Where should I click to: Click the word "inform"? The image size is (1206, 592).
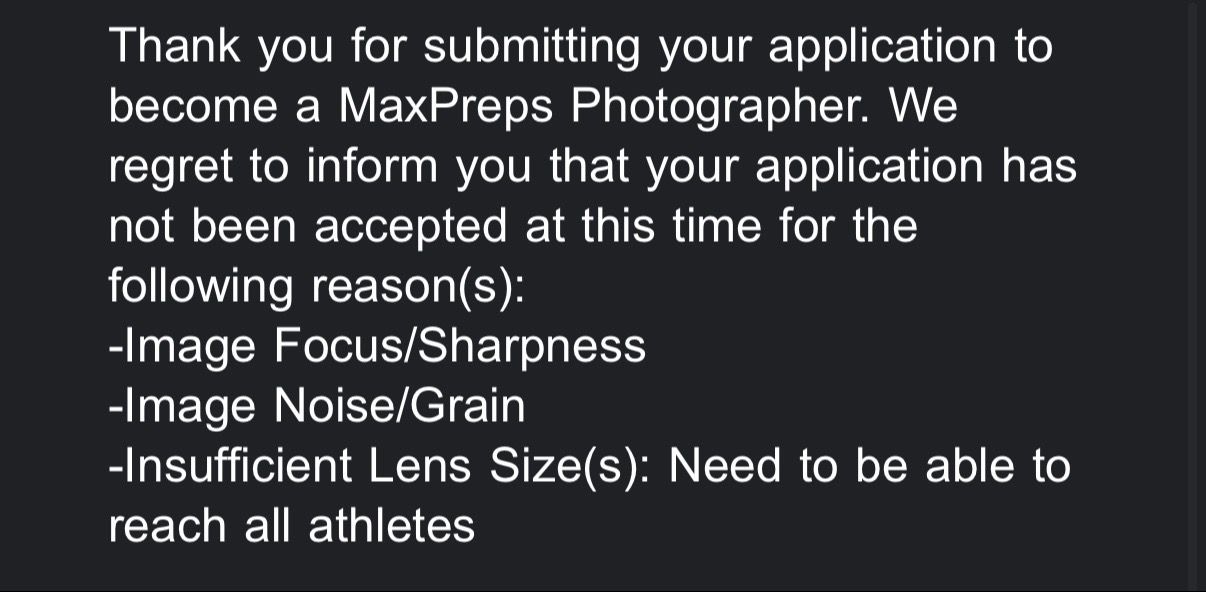369,167
